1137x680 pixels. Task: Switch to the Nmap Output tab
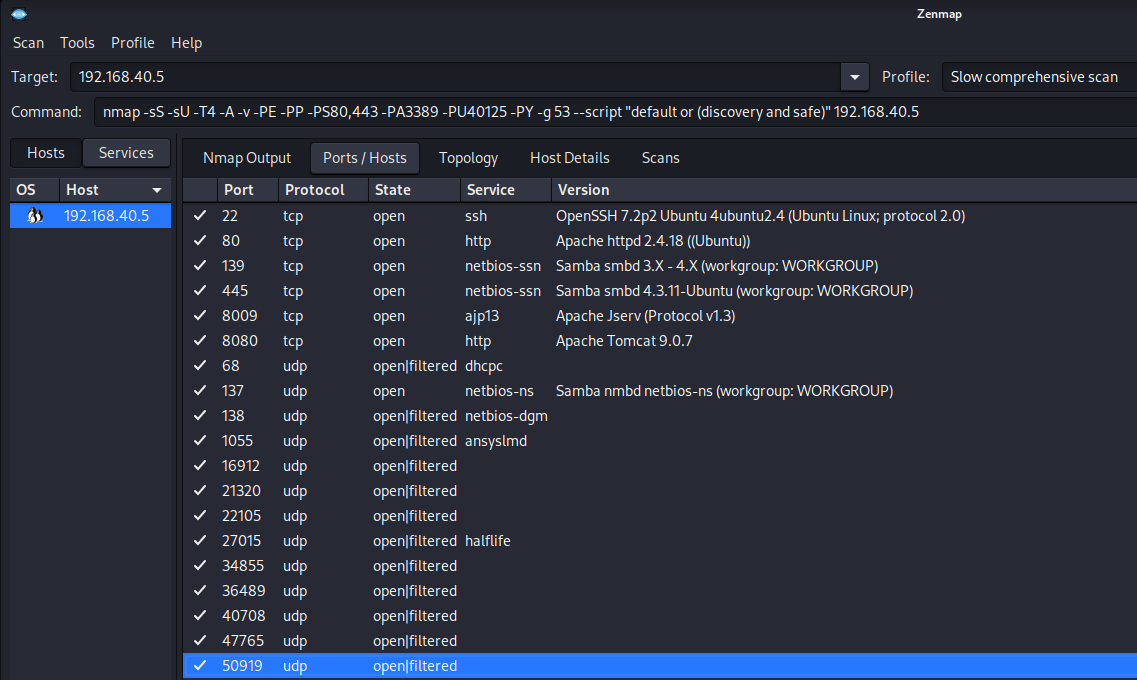[247, 158]
